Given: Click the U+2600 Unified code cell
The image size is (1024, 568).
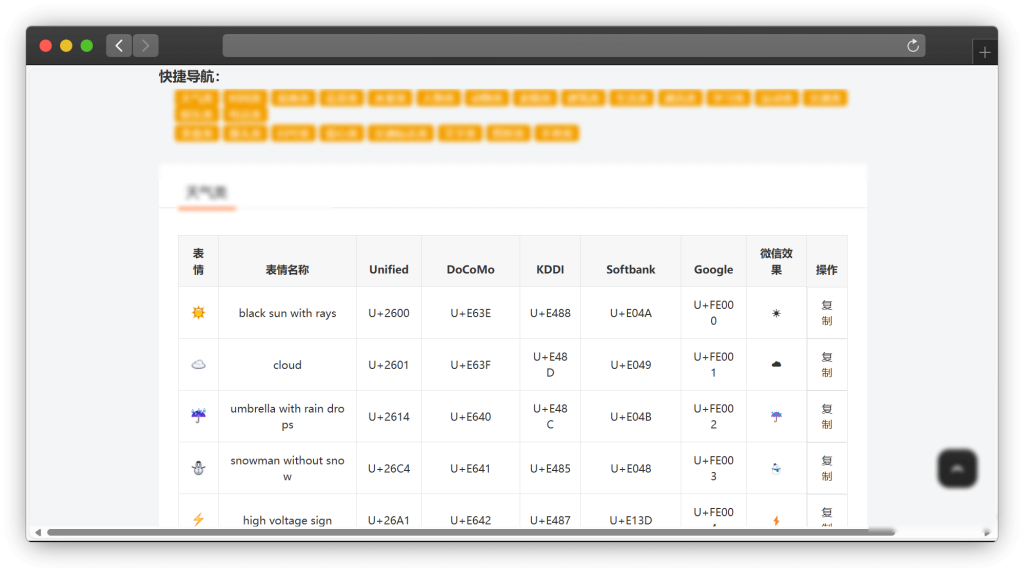Looking at the screenshot, I should (x=388, y=313).
